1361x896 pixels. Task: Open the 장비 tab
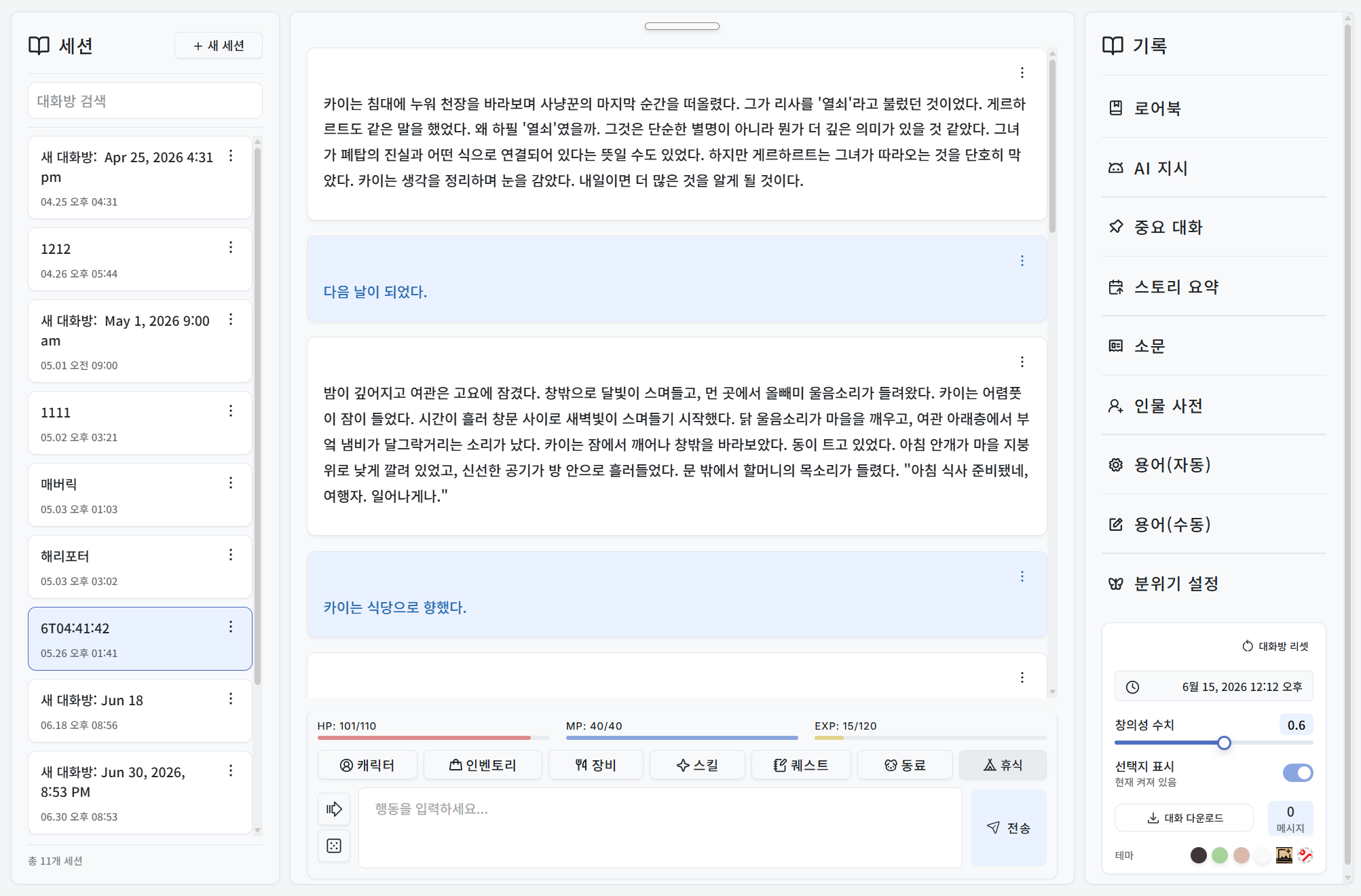pyautogui.click(x=596, y=766)
